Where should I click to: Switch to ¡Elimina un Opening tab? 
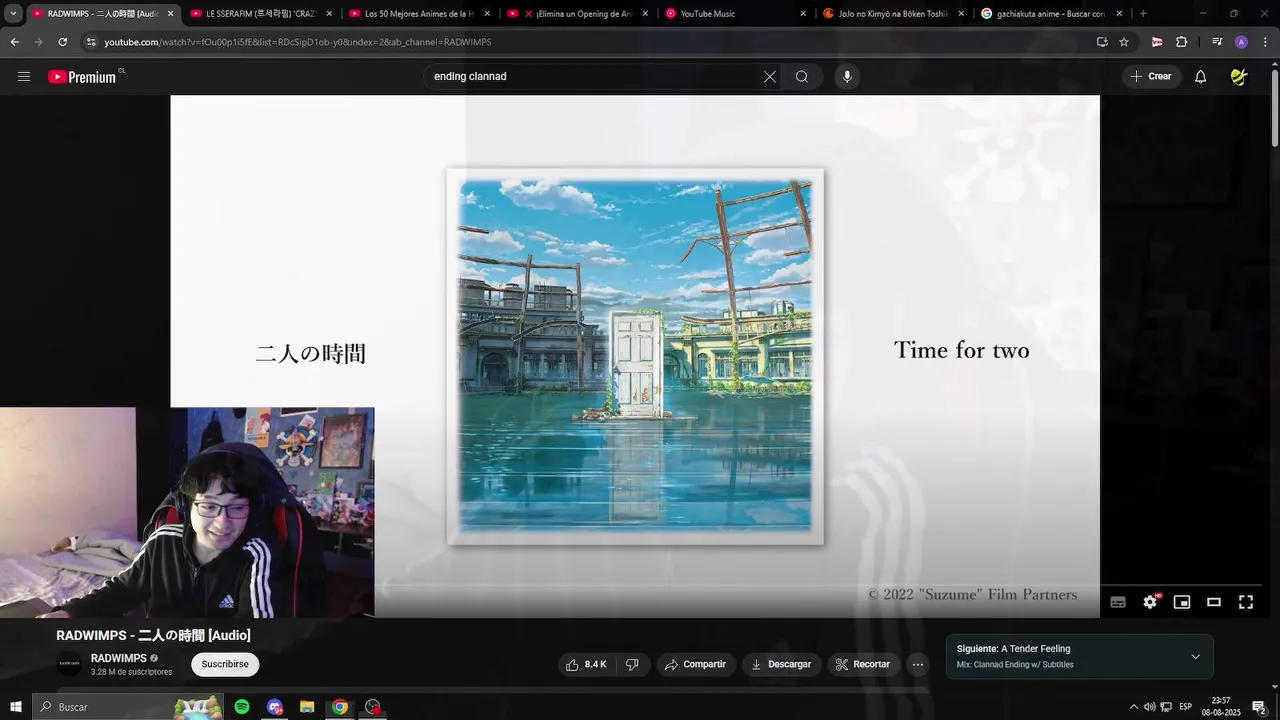[578, 14]
